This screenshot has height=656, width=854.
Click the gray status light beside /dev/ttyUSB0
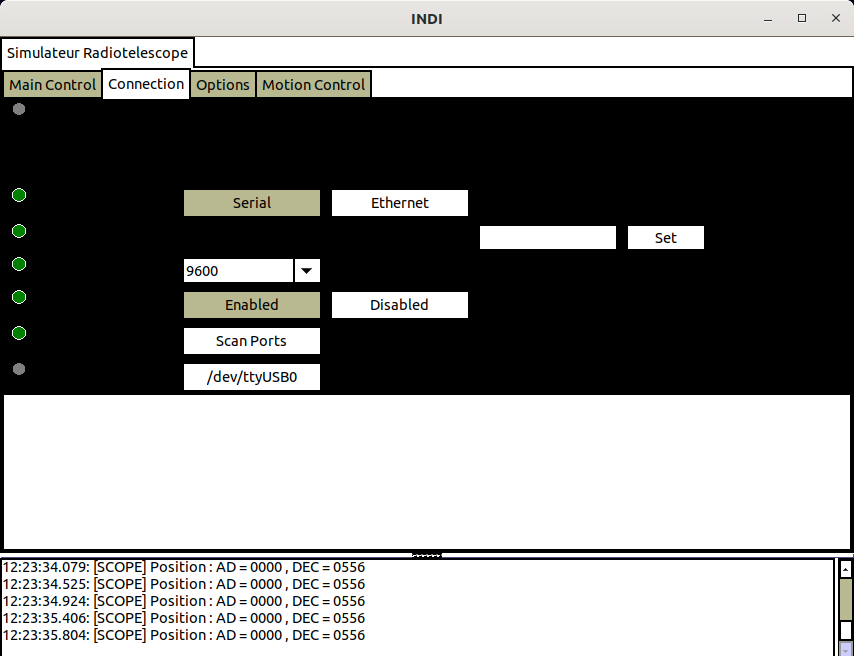click(x=19, y=369)
